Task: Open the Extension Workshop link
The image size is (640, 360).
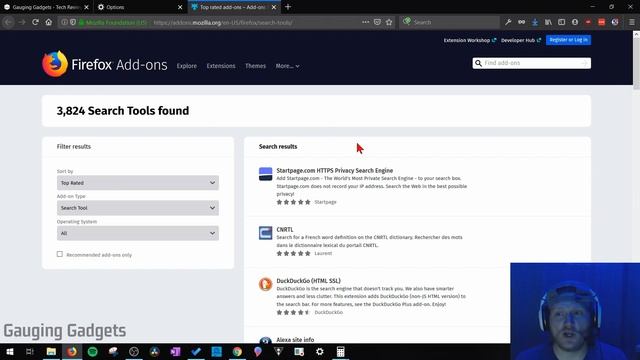Action: [x=470, y=40]
